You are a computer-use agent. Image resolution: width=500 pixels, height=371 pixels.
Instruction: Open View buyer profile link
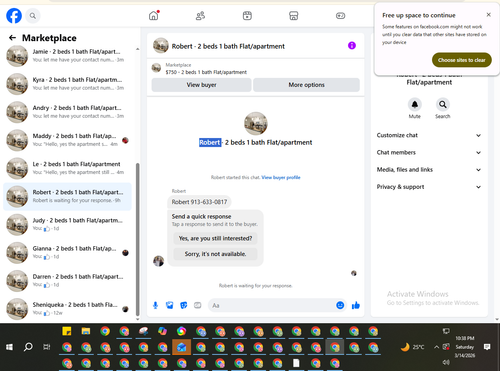click(281, 177)
